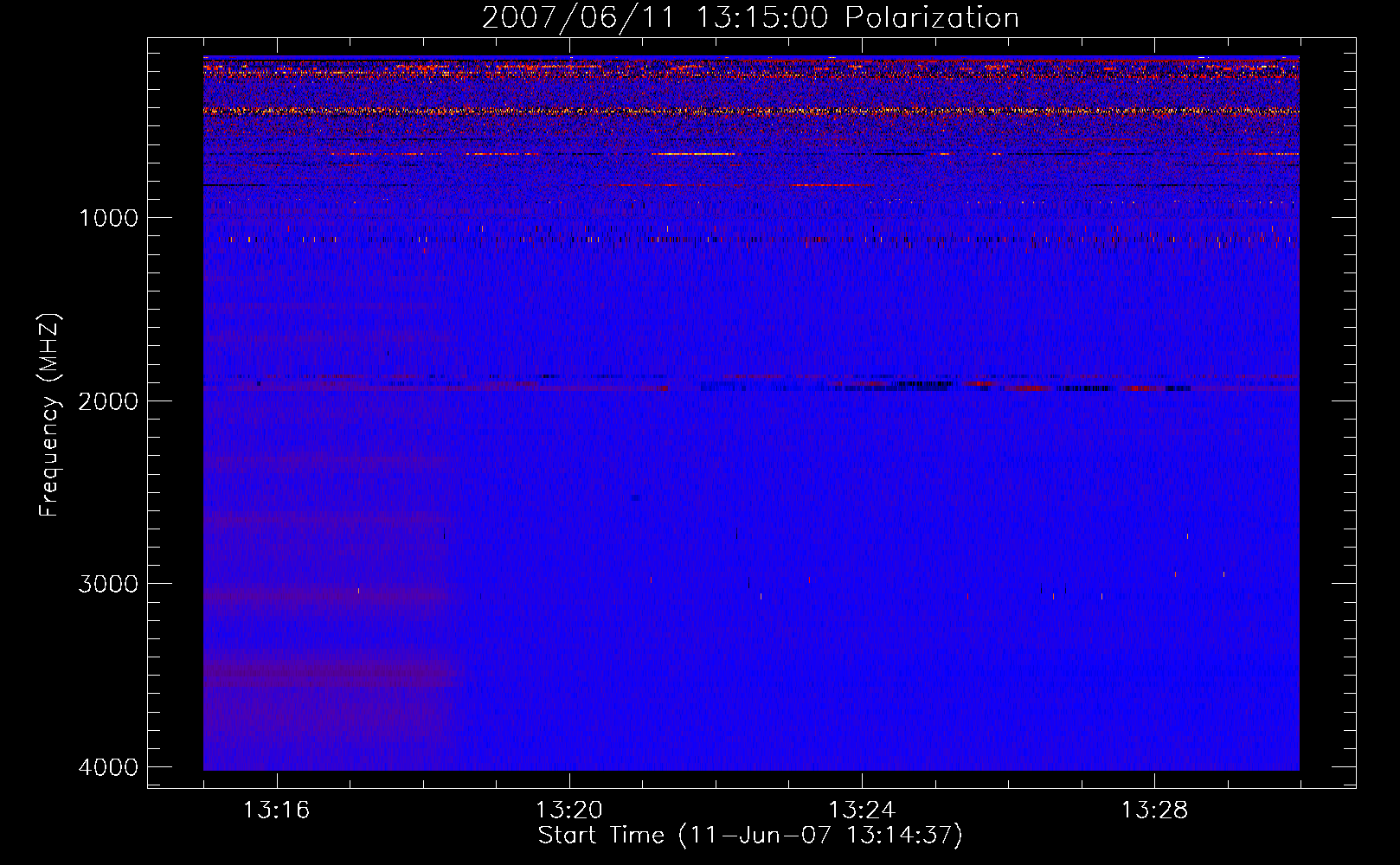Click the 13:20 time tick label

tap(569, 811)
